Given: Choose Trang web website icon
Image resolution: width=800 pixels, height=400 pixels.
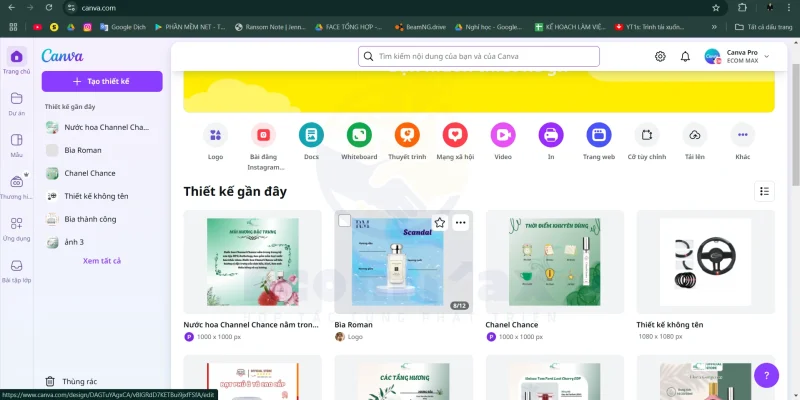Looking at the screenshot, I should [x=599, y=135].
